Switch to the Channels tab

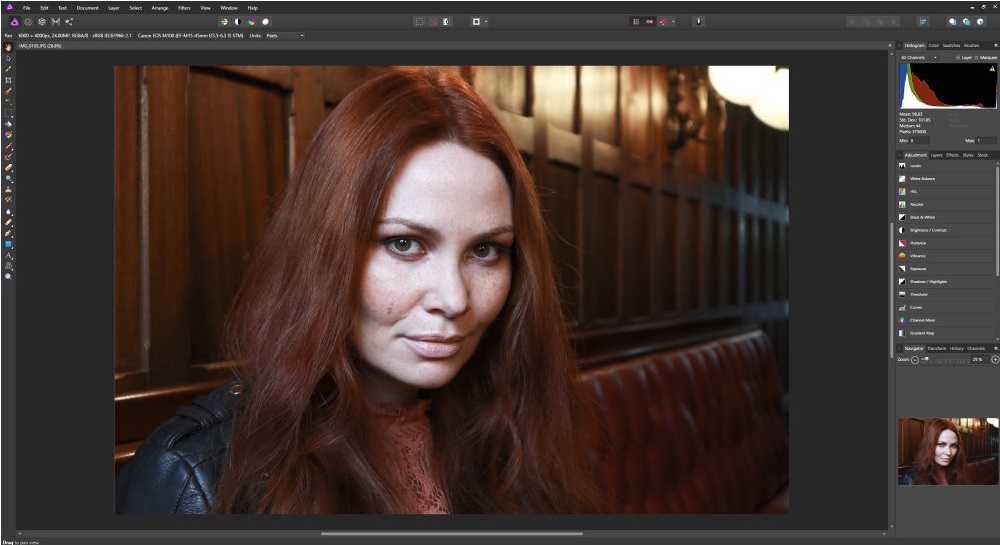976,349
